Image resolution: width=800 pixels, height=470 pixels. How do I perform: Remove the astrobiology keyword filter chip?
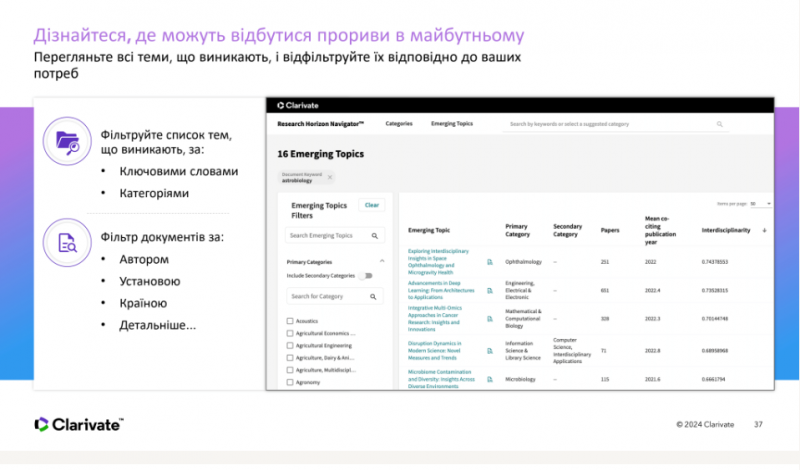330,177
